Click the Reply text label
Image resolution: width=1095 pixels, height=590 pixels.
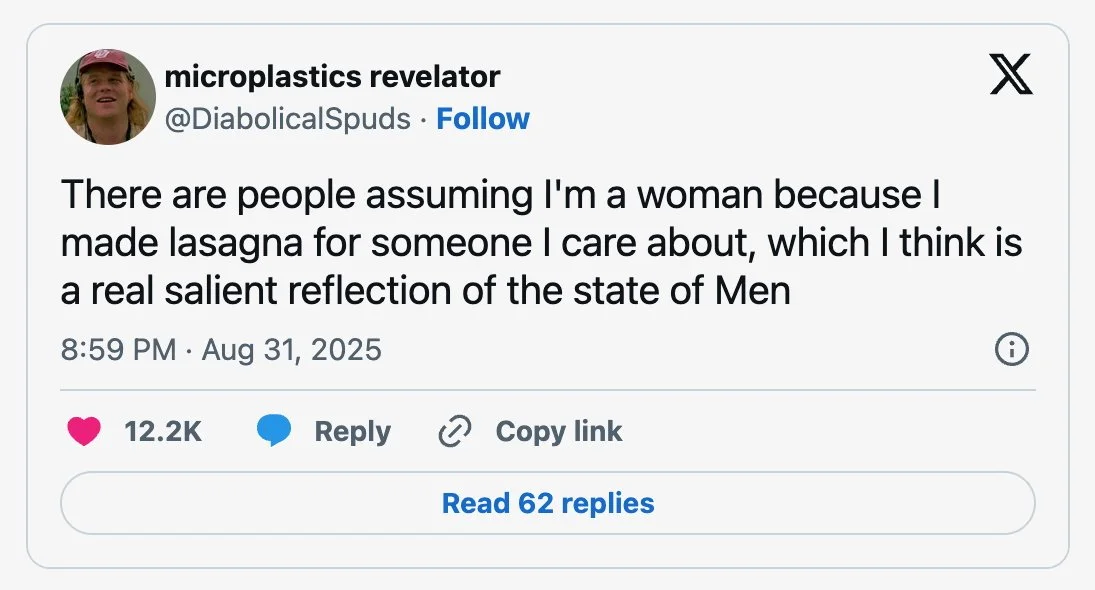352,432
